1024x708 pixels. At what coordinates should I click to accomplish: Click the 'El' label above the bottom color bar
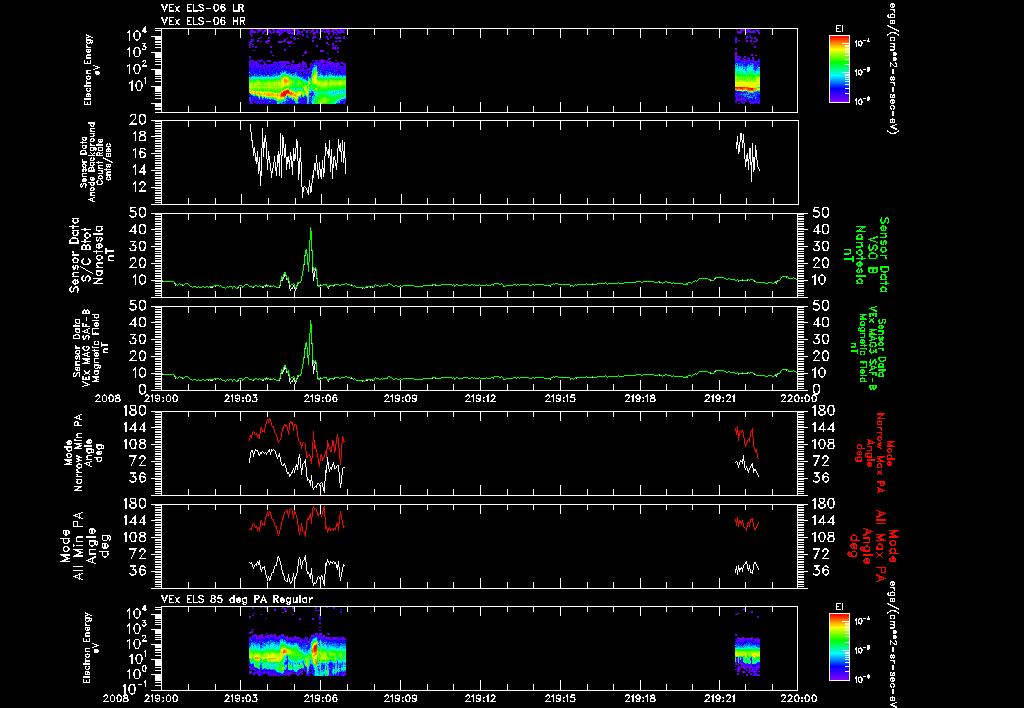tap(839, 607)
